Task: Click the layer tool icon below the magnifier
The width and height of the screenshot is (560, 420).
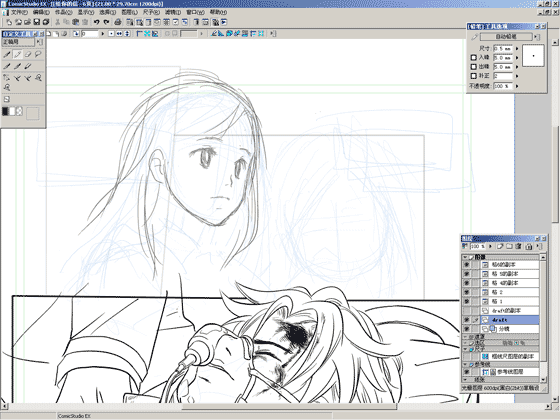Action: [x=7, y=99]
